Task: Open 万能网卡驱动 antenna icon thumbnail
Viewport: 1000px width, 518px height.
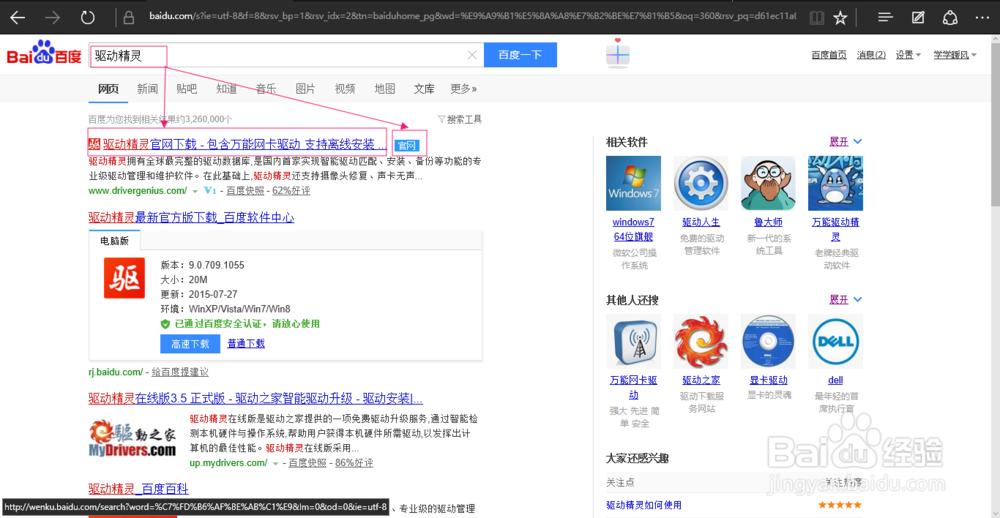Action: [633, 341]
